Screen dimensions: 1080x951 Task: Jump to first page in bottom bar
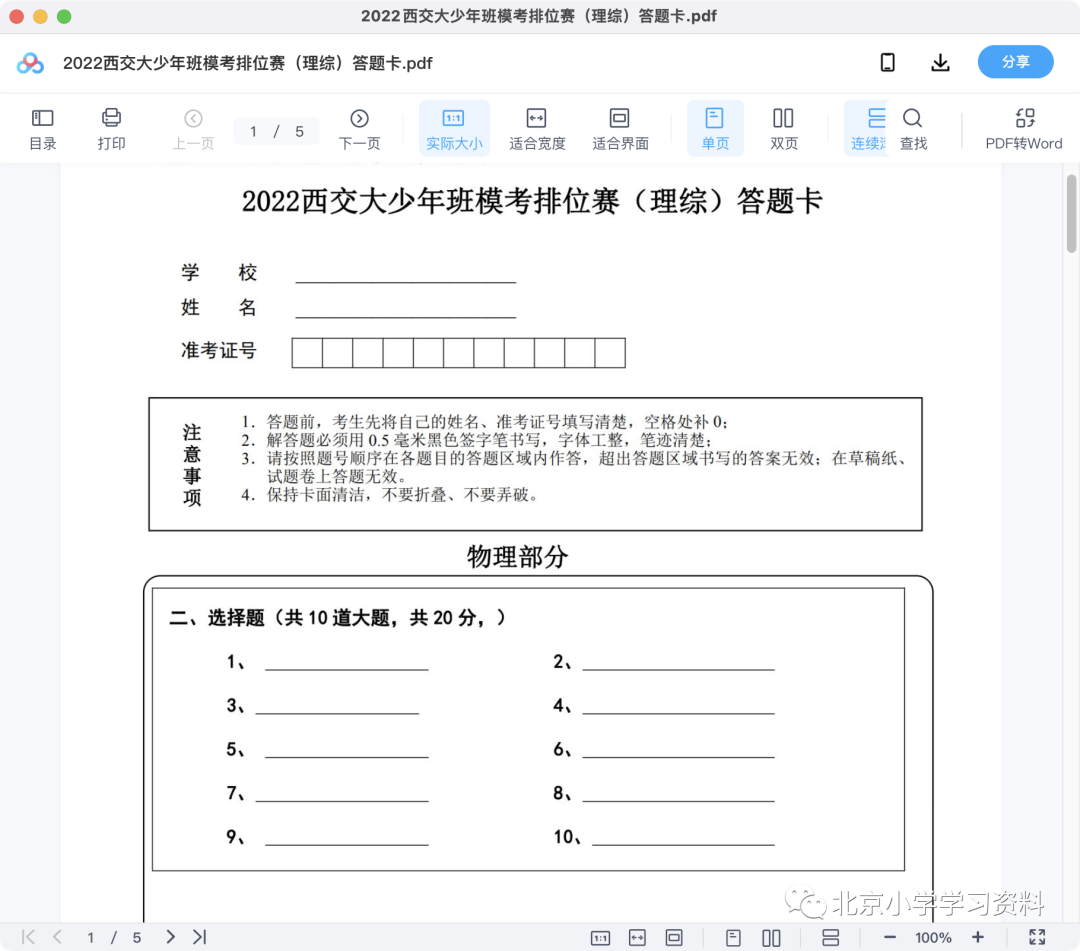click(28, 937)
